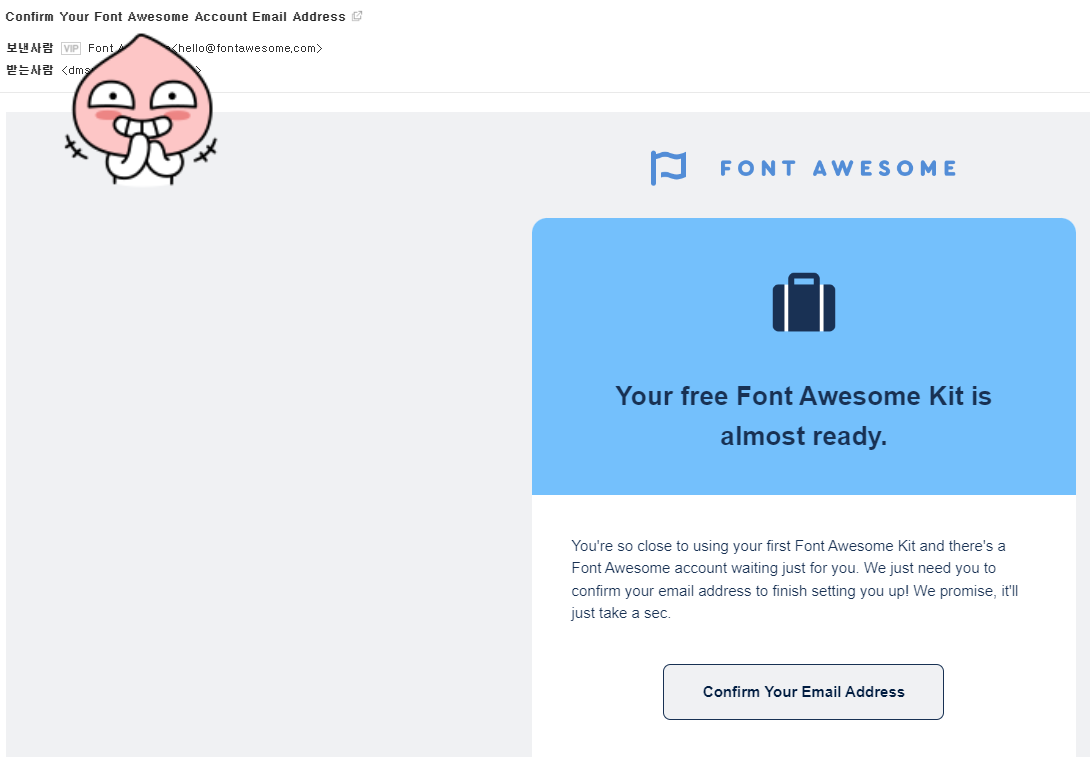
Task: Click the VIP badge next to sender
Action: pos(71,48)
